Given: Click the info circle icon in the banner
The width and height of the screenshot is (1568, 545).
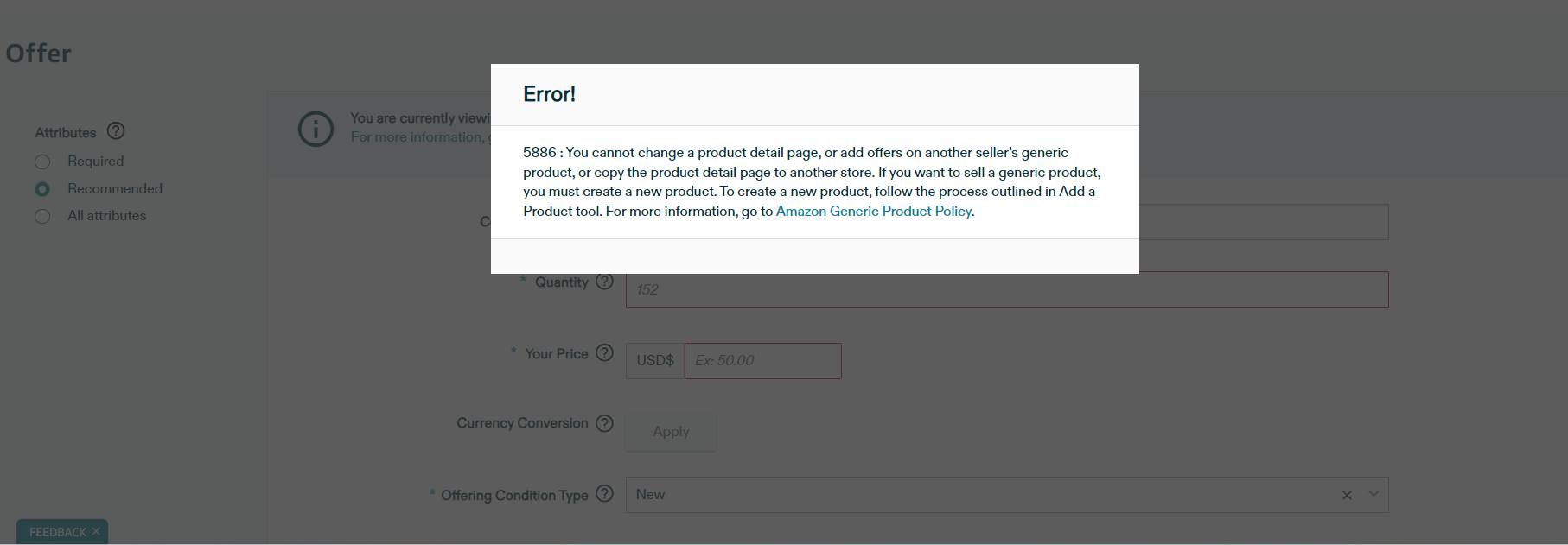Looking at the screenshot, I should coord(316,129).
